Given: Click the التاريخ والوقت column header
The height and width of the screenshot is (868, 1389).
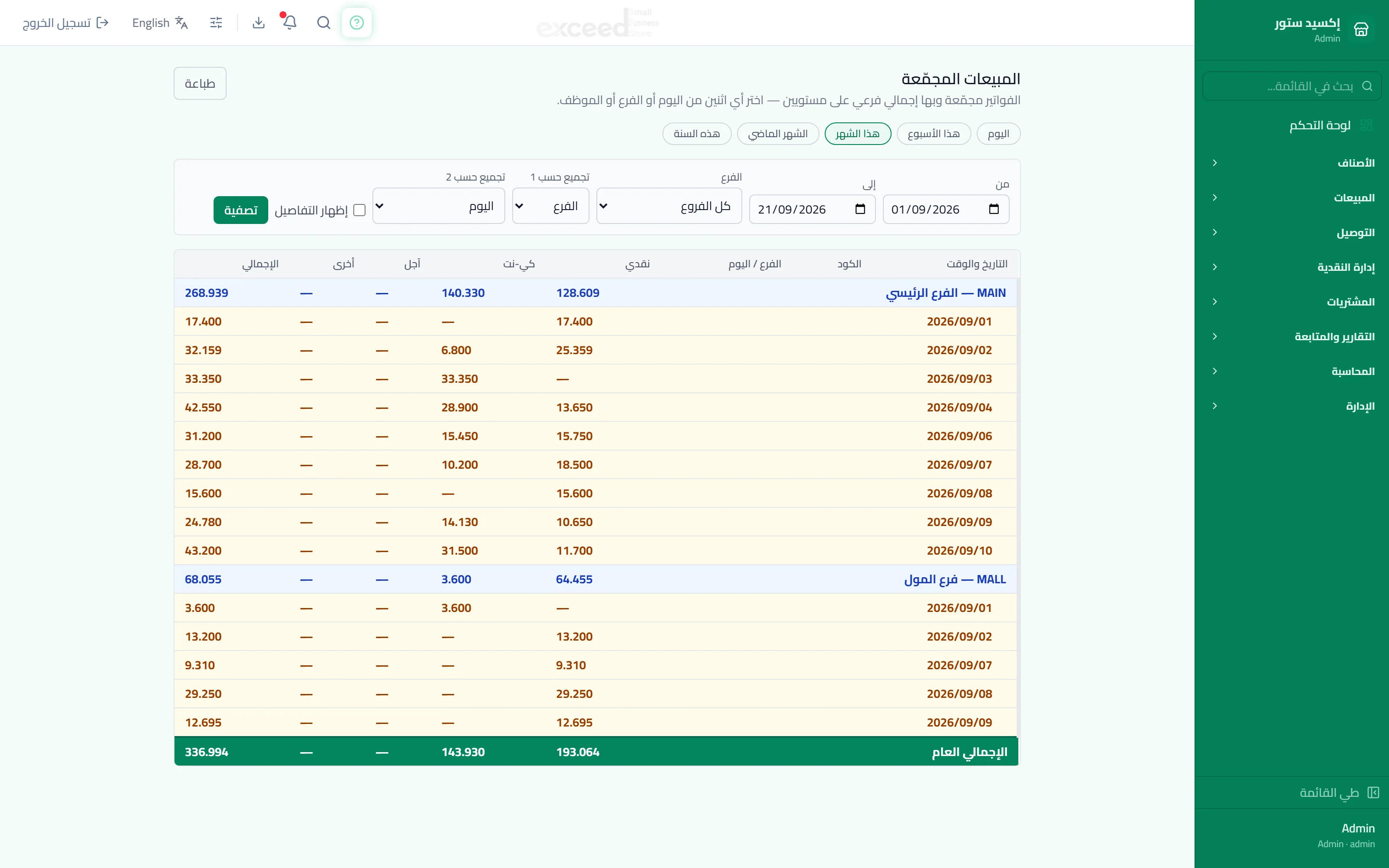Looking at the screenshot, I should (977, 264).
